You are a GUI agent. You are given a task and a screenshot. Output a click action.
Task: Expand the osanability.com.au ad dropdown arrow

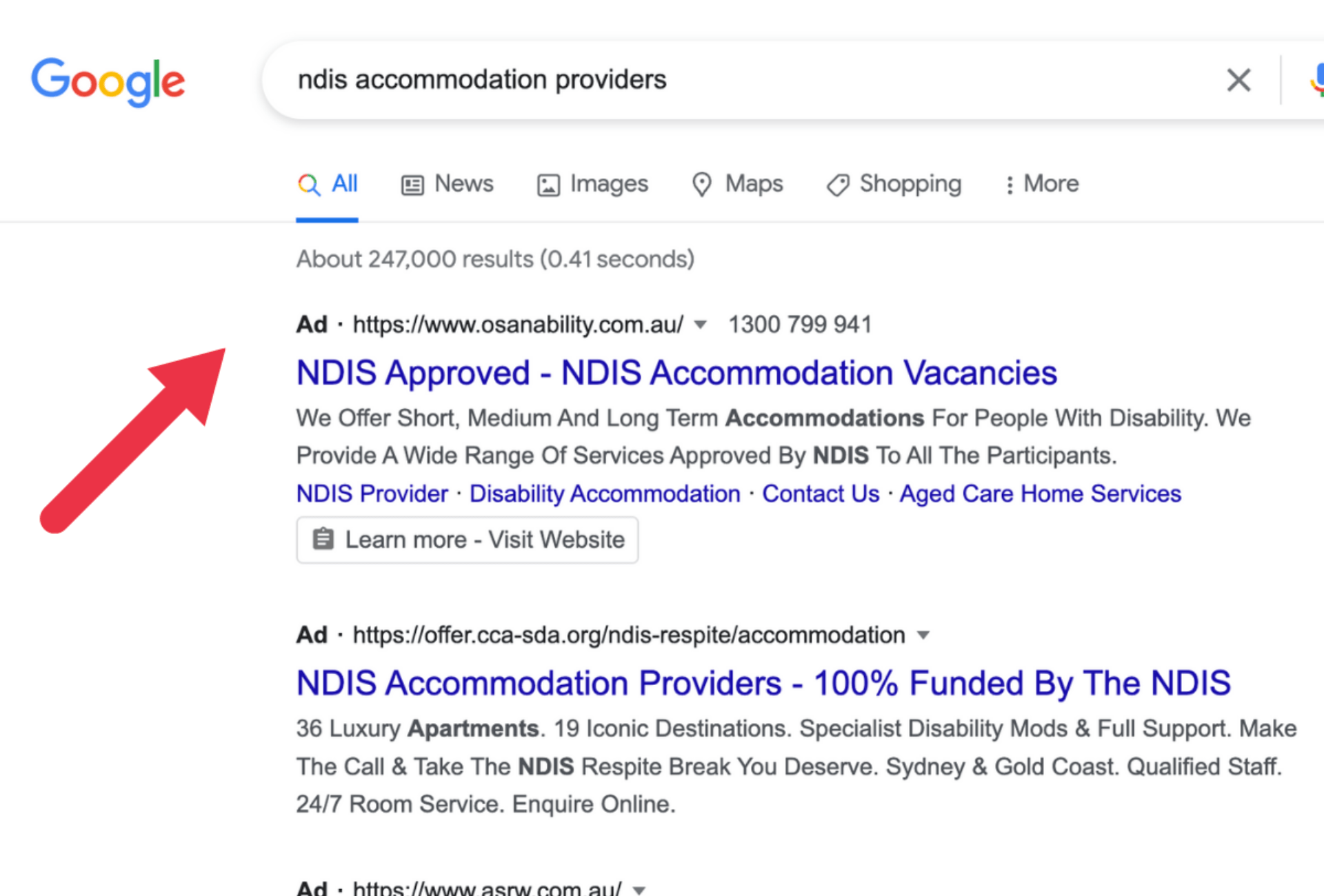tap(700, 325)
